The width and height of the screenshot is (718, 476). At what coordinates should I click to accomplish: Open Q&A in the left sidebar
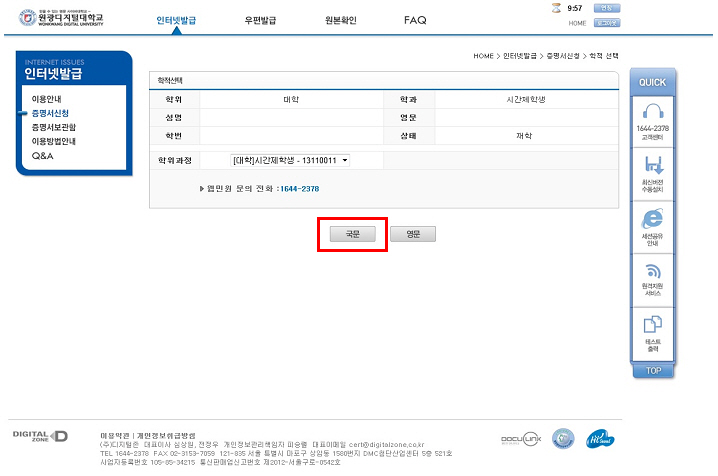pos(43,156)
